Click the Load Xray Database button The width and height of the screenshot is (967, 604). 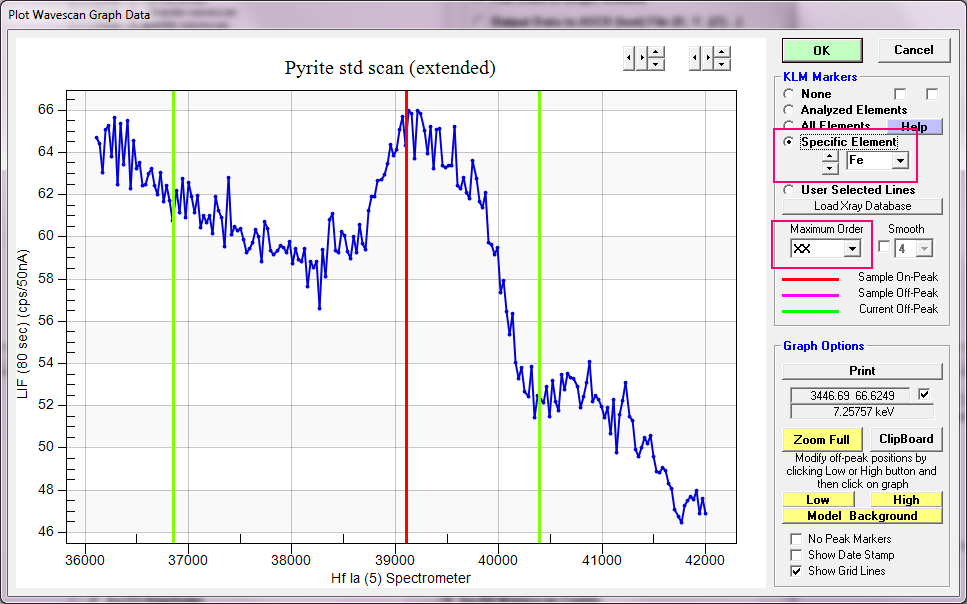(862, 206)
